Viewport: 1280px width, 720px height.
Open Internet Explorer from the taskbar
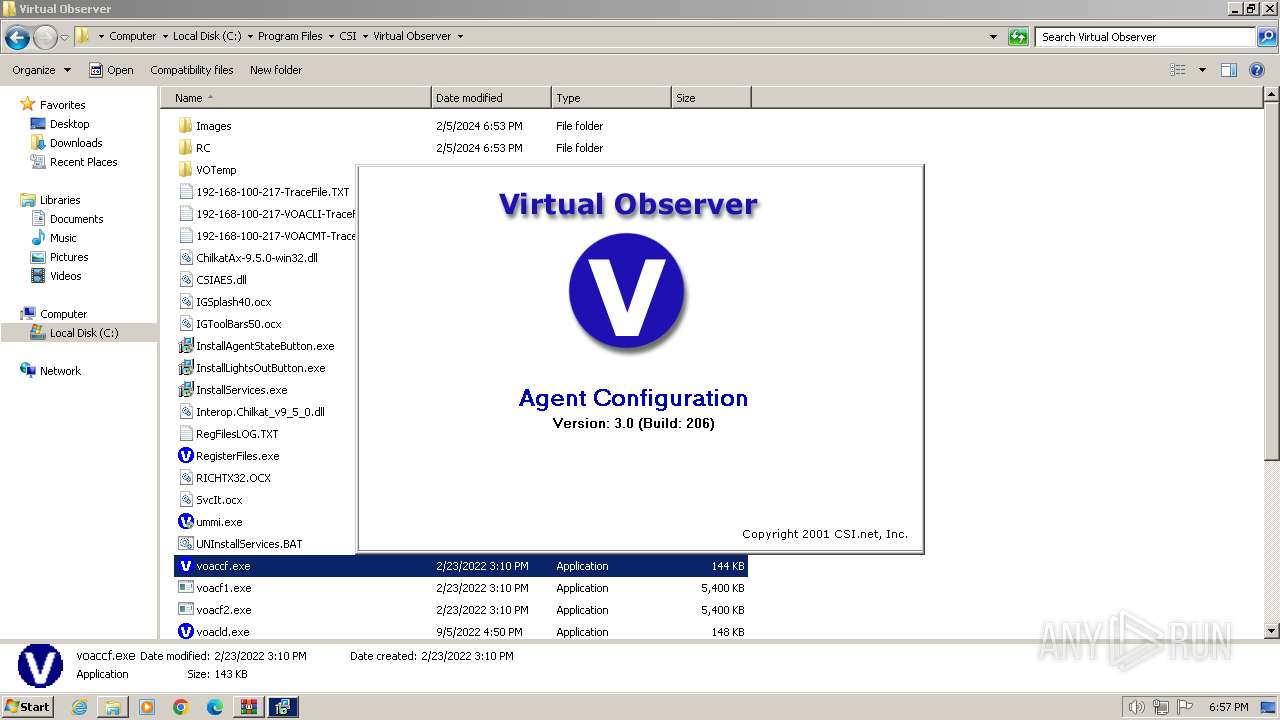pyautogui.click(x=79, y=707)
